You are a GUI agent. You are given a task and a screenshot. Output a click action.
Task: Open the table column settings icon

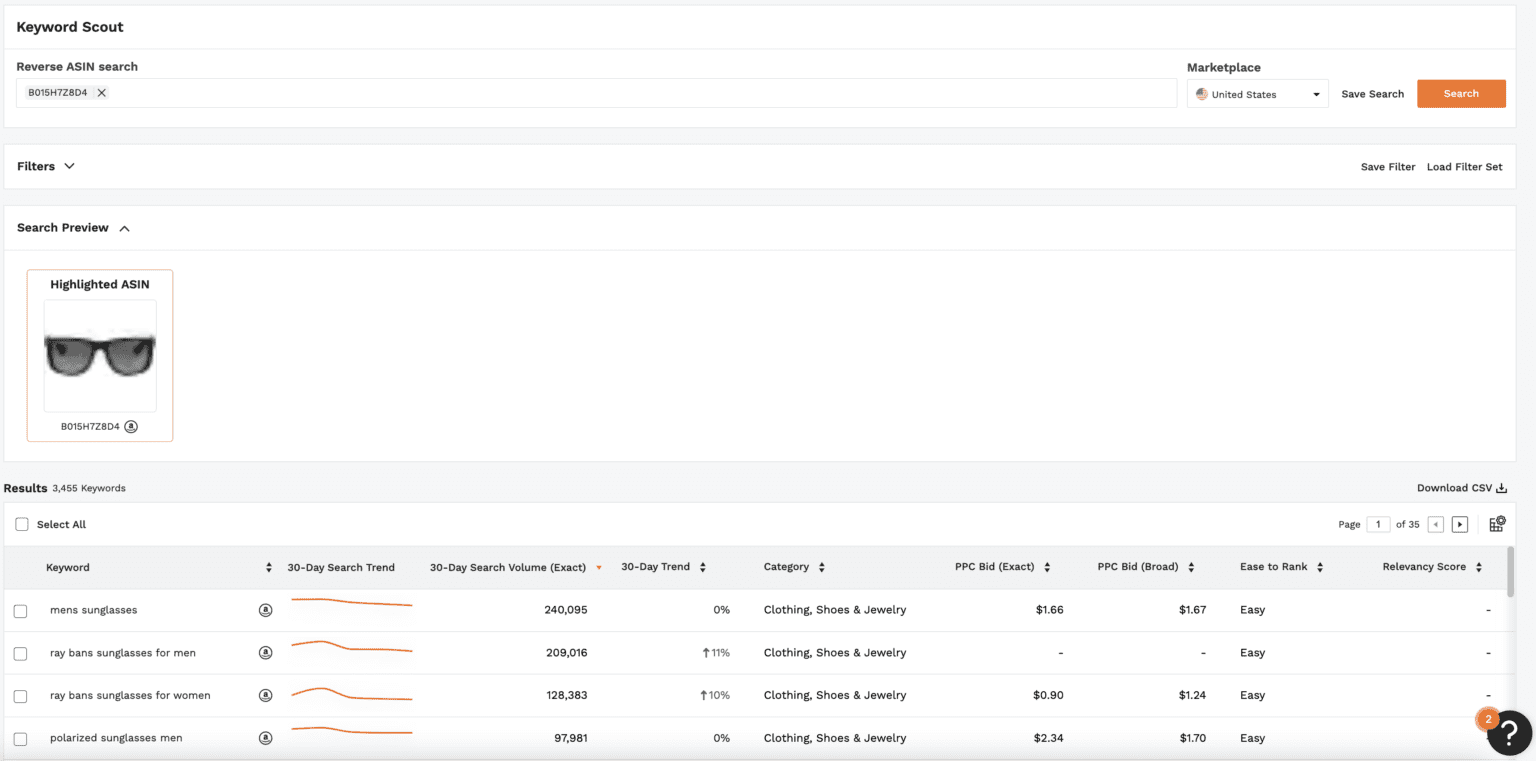[x=1496, y=523]
